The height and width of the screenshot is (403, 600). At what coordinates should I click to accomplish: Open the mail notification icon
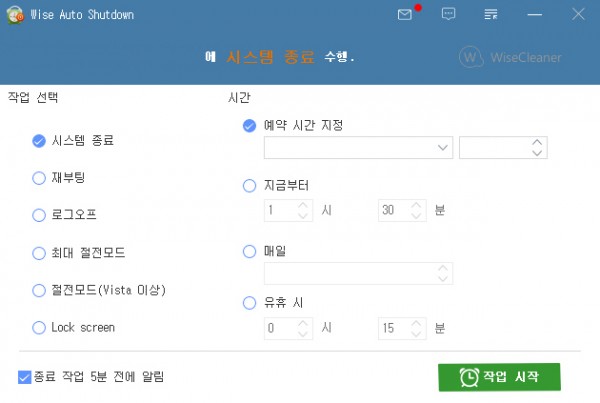point(405,15)
